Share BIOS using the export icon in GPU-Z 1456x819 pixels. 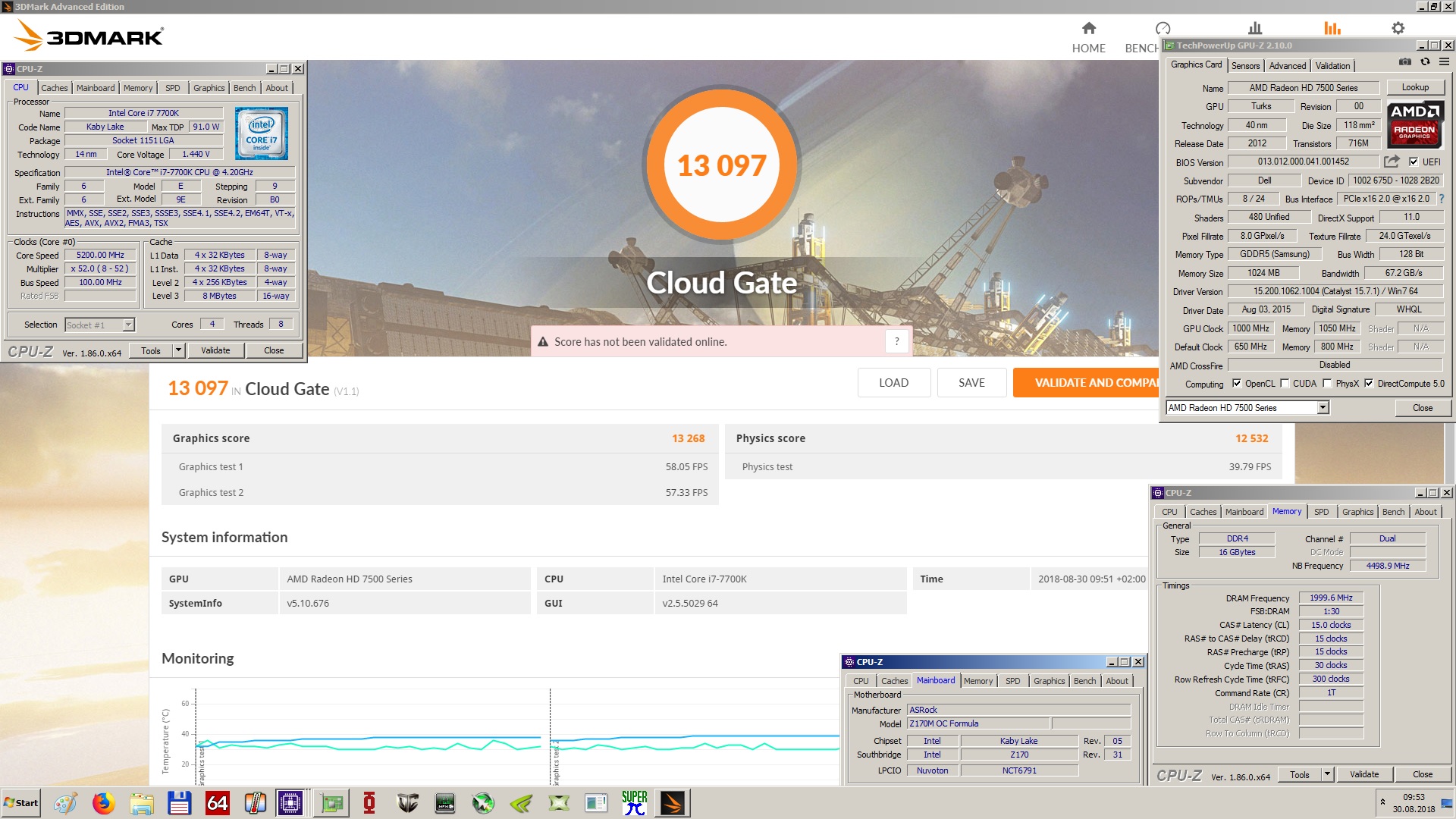coord(1392,162)
